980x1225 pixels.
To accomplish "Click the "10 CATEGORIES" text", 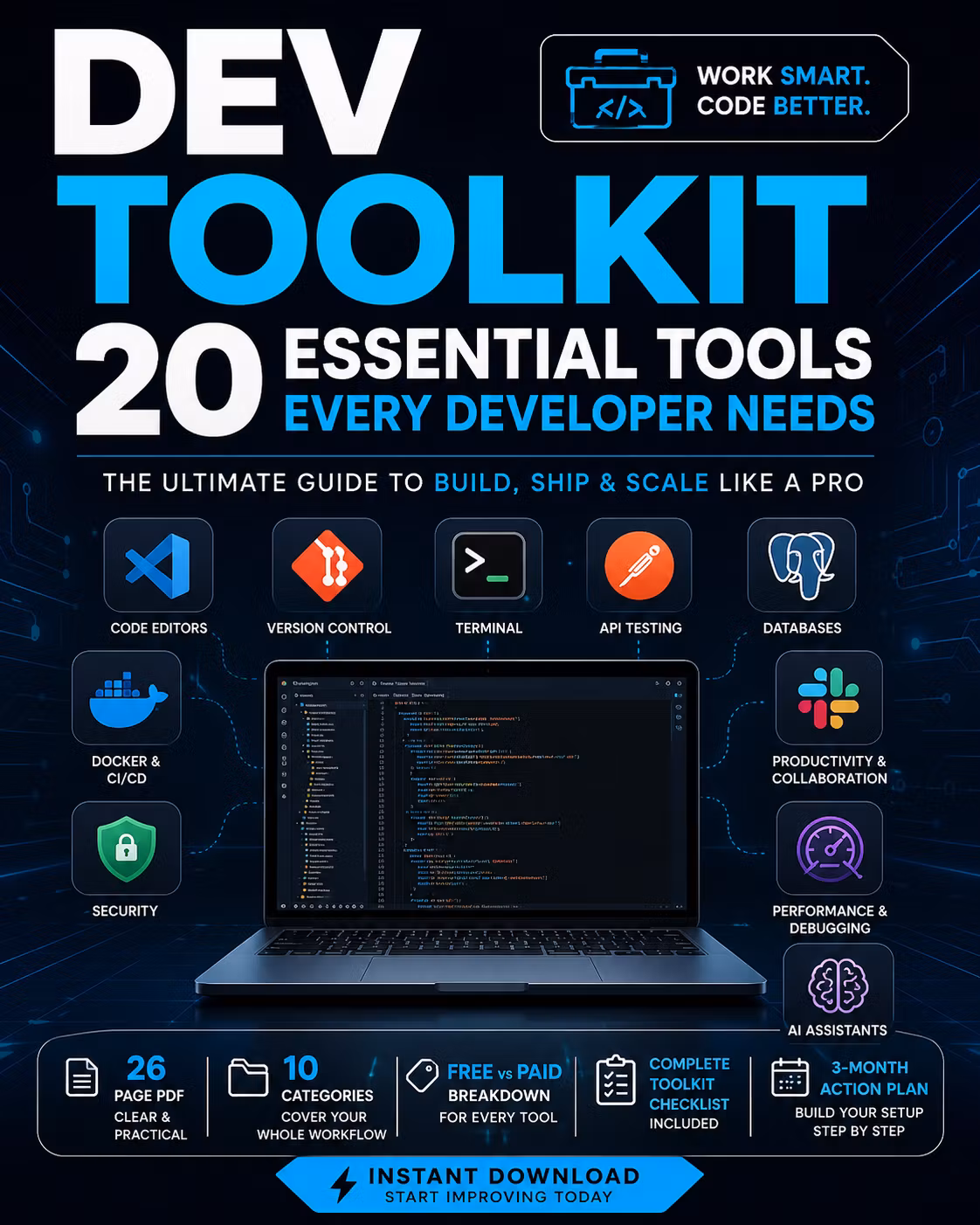I will tap(328, 1079).
